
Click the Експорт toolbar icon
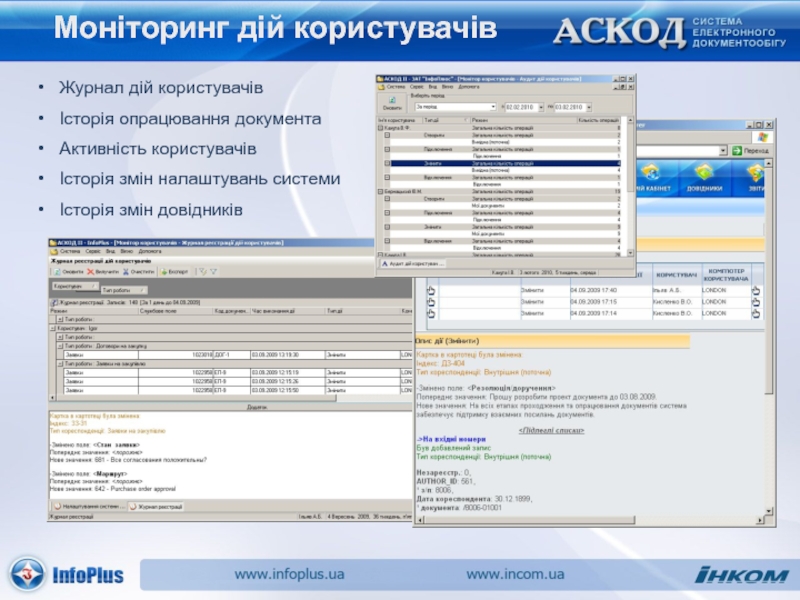(x=164, y=272)
